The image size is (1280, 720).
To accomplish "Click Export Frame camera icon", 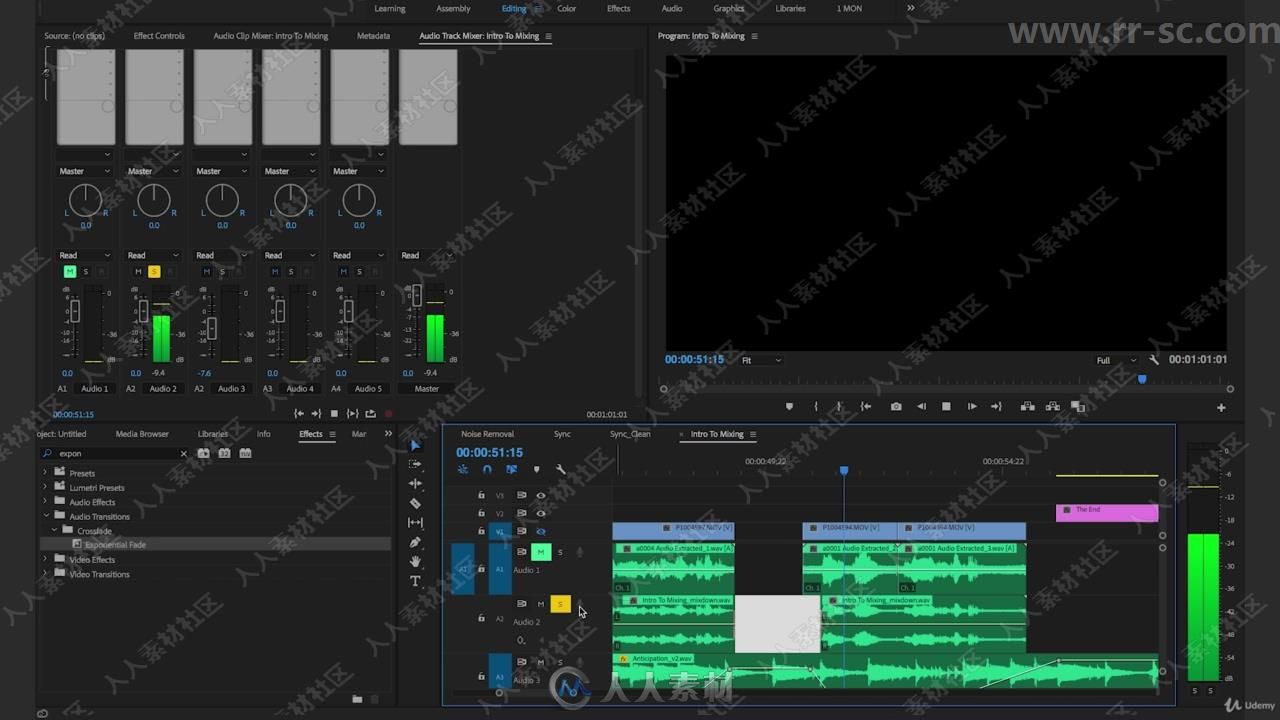I will click(x=896, y=406).
